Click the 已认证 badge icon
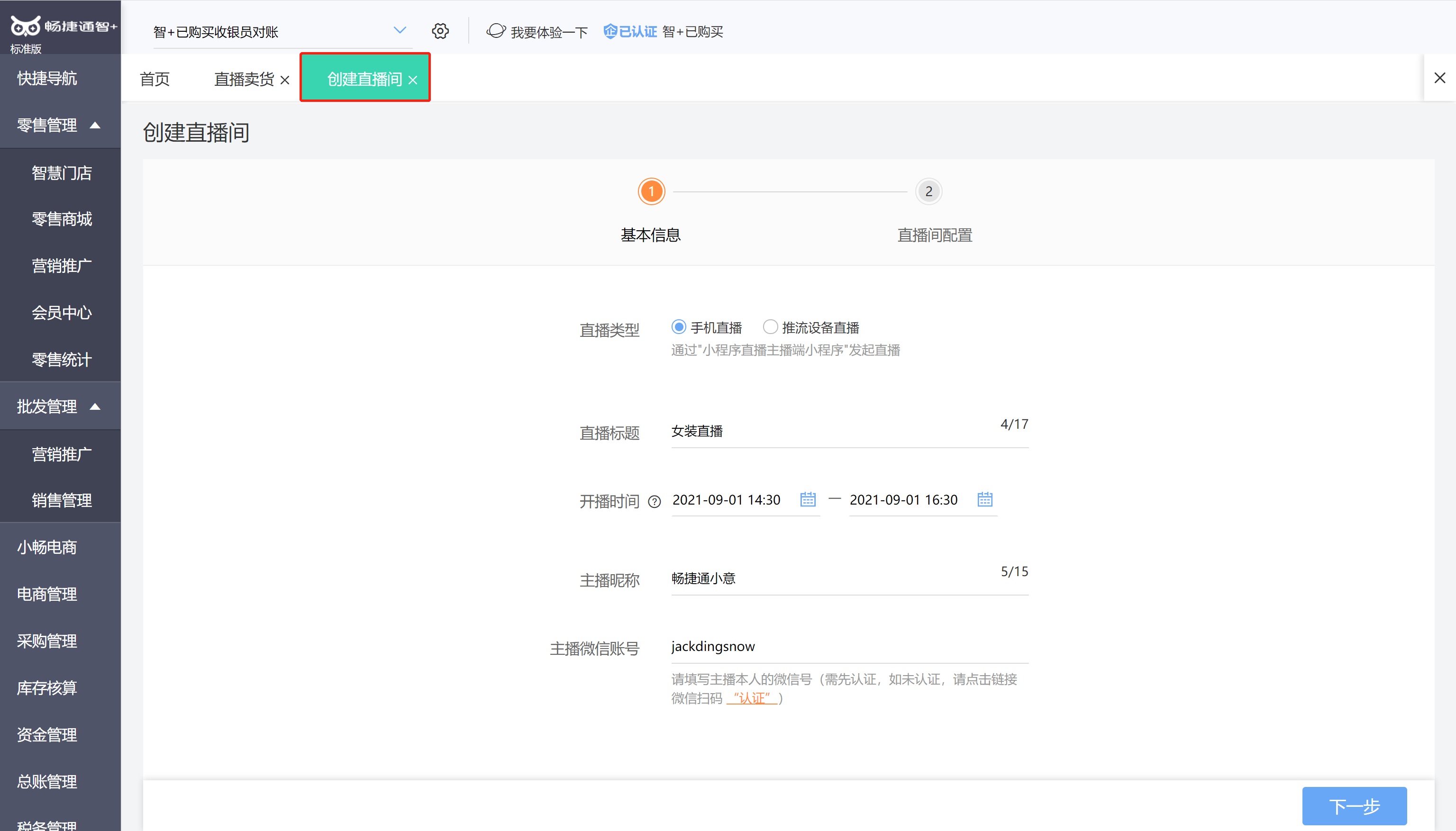This screenshot has height=831, width=1456. pyautogui.click(x=610, y=31)
